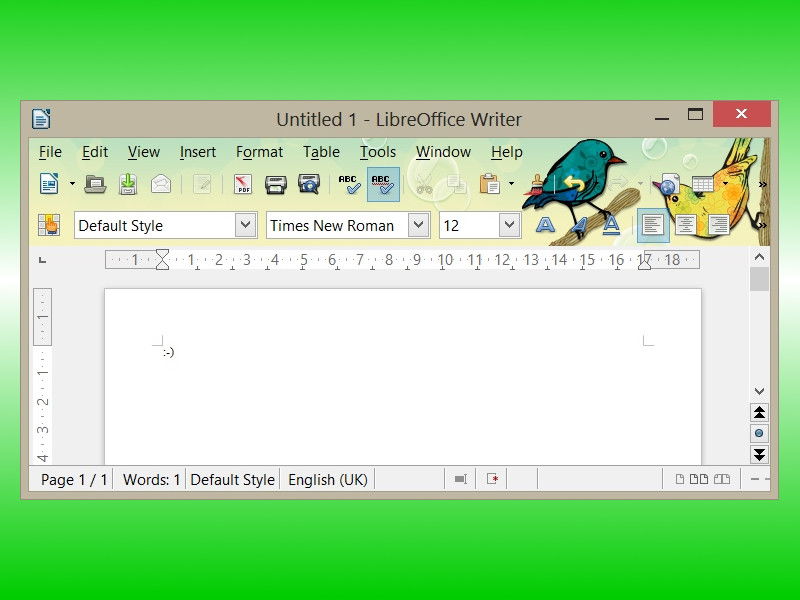The height and width of the screenshot is (600, 800).
Task: Click the vertical scrollbar up arrow
Action: [759, 257]
